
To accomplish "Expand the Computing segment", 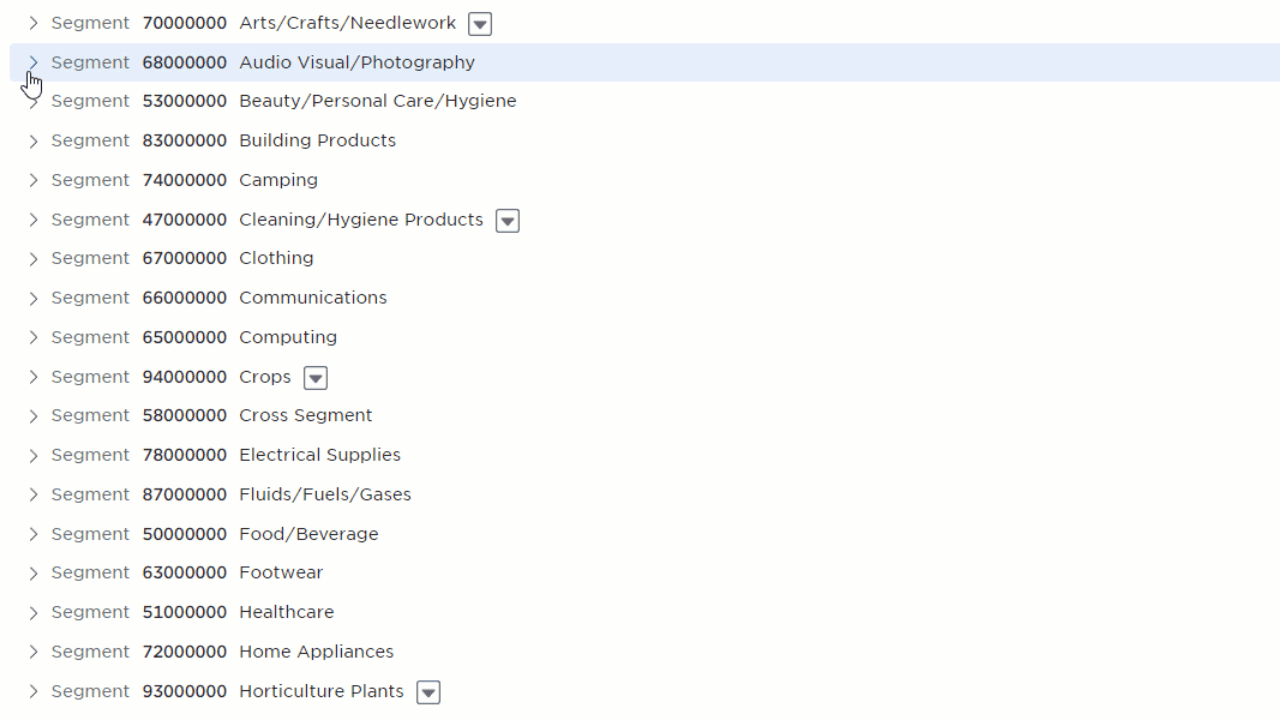I will (x=33, y=337).
